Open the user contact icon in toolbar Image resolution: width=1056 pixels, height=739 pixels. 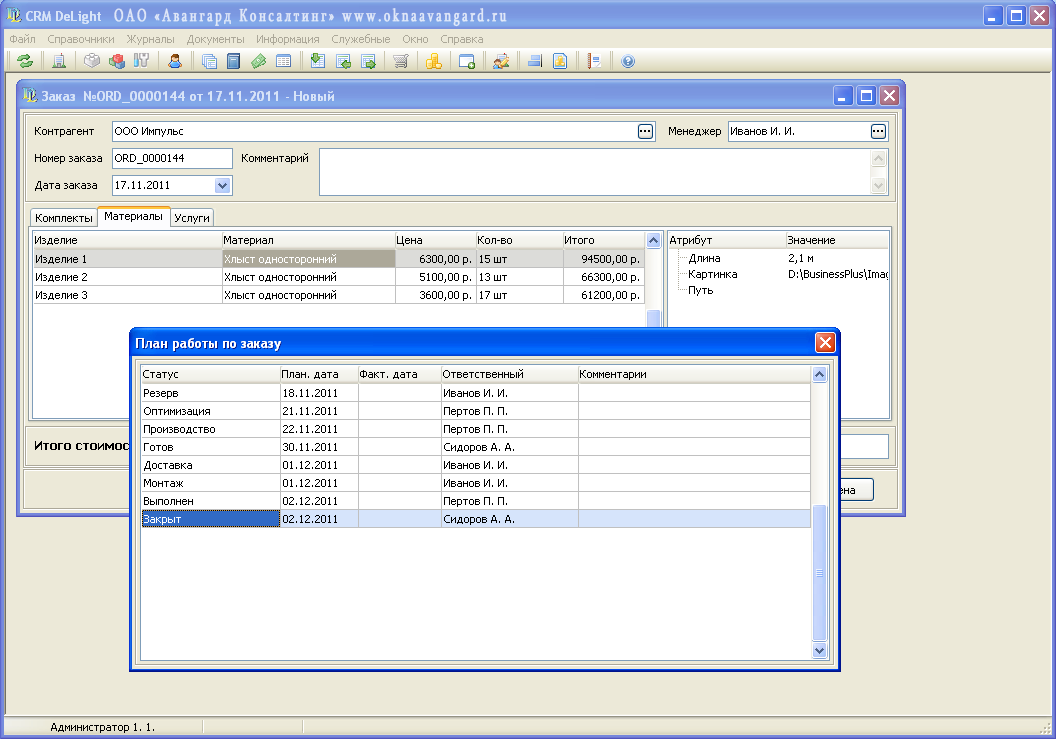coord(175,61)
